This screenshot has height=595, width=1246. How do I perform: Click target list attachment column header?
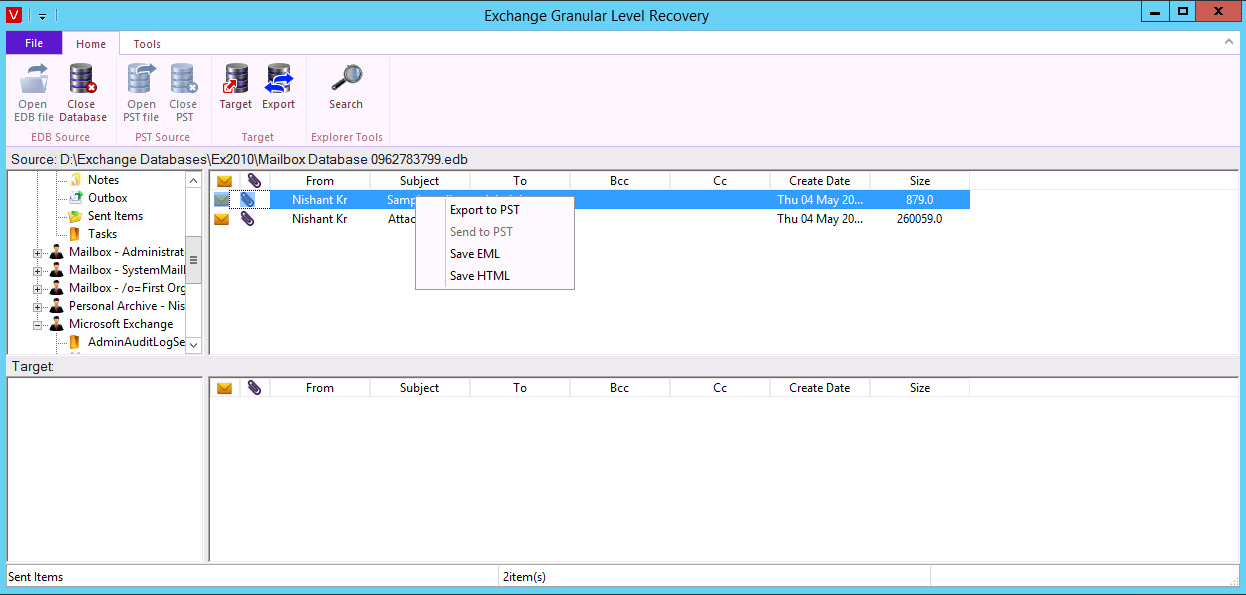(x=255, y=388)
